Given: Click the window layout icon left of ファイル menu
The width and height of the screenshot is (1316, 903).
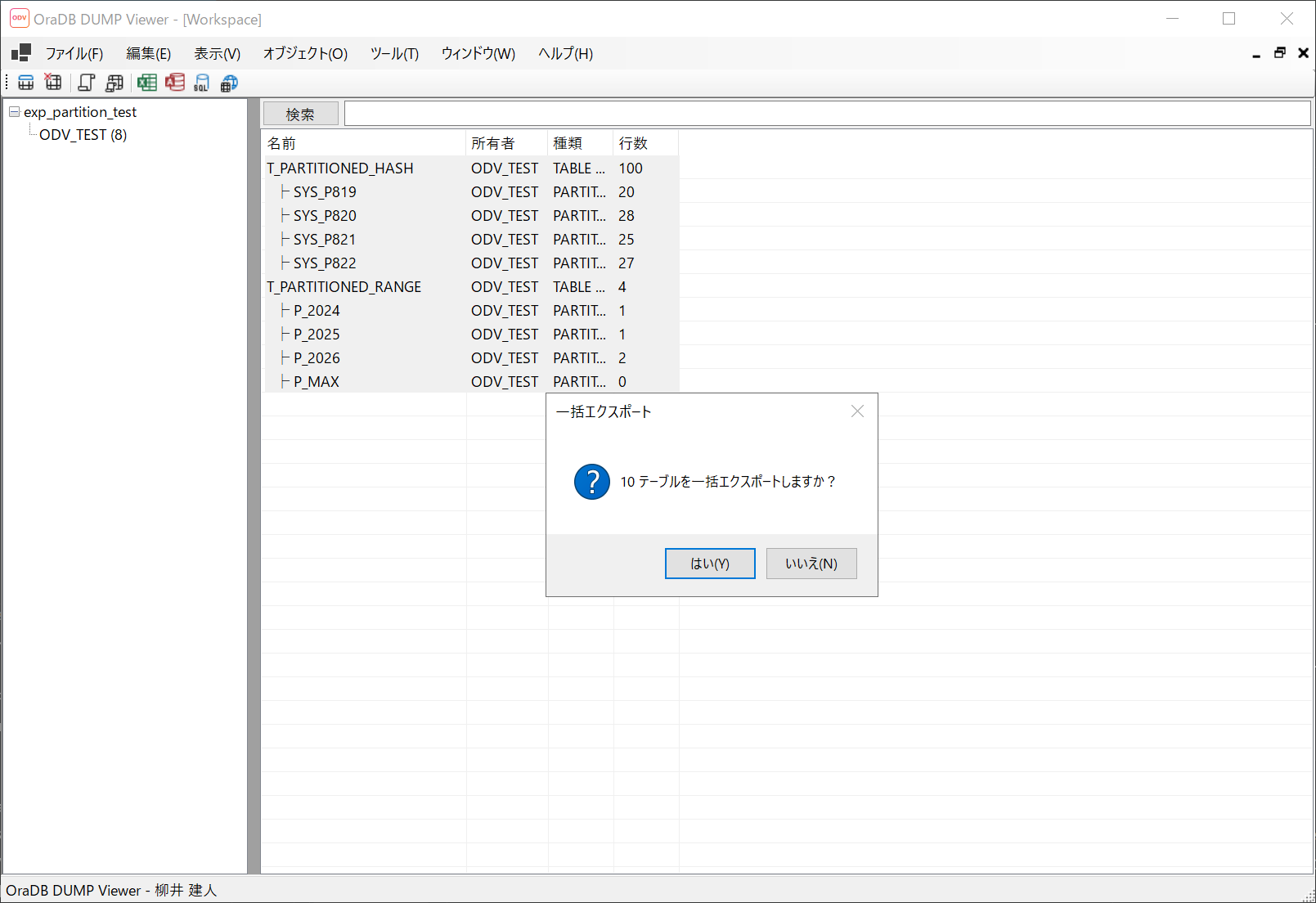Looking at the screenshot, I should (x=20, y=52).
